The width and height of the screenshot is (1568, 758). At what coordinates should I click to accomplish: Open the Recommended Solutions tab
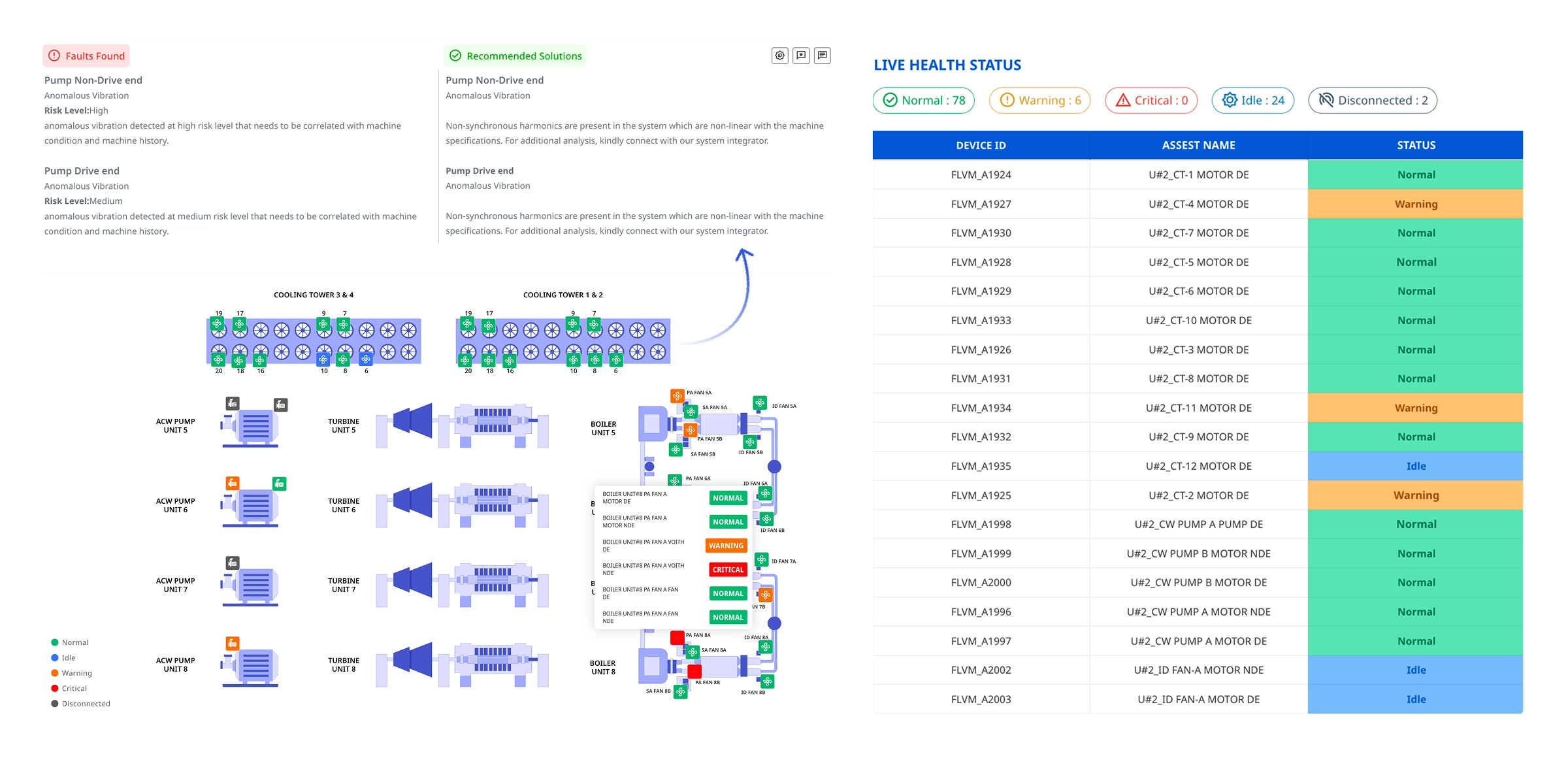(515, 56)
